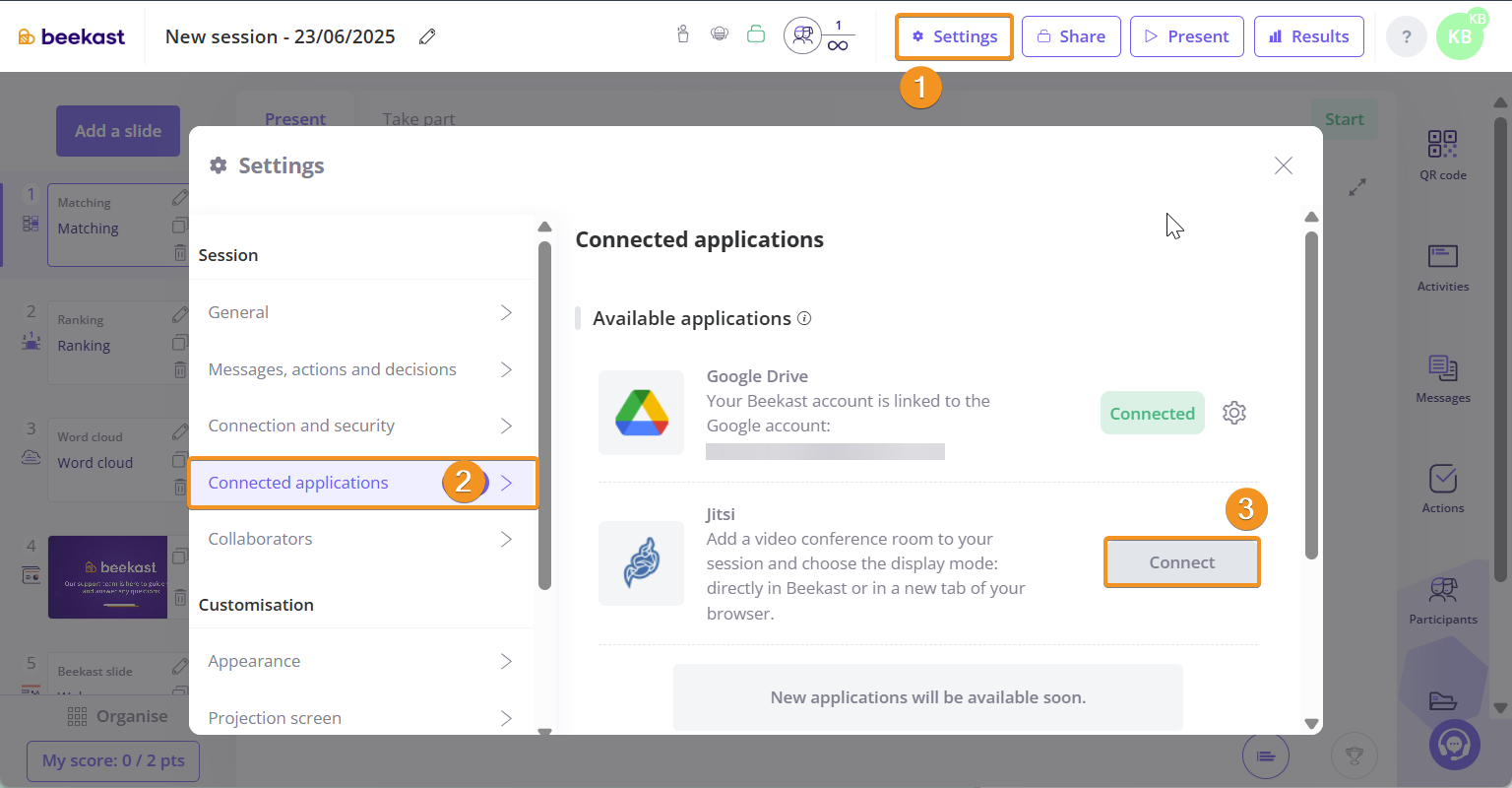This screenshot has width=1512, height=788.
Task: Click the Share button
Action: [1071, 36]
